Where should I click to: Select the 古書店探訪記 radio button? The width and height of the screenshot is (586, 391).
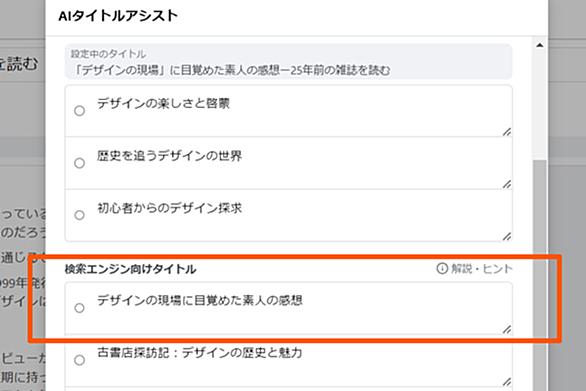[79, 360]
